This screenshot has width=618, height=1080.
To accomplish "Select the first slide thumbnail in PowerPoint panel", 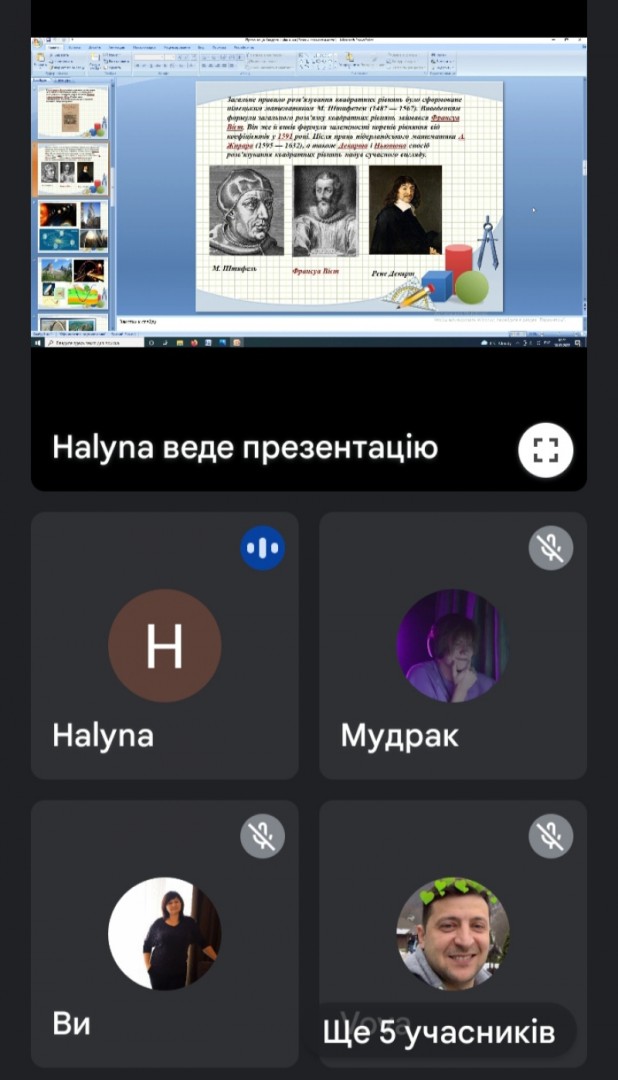I will [x=73, y=113].
